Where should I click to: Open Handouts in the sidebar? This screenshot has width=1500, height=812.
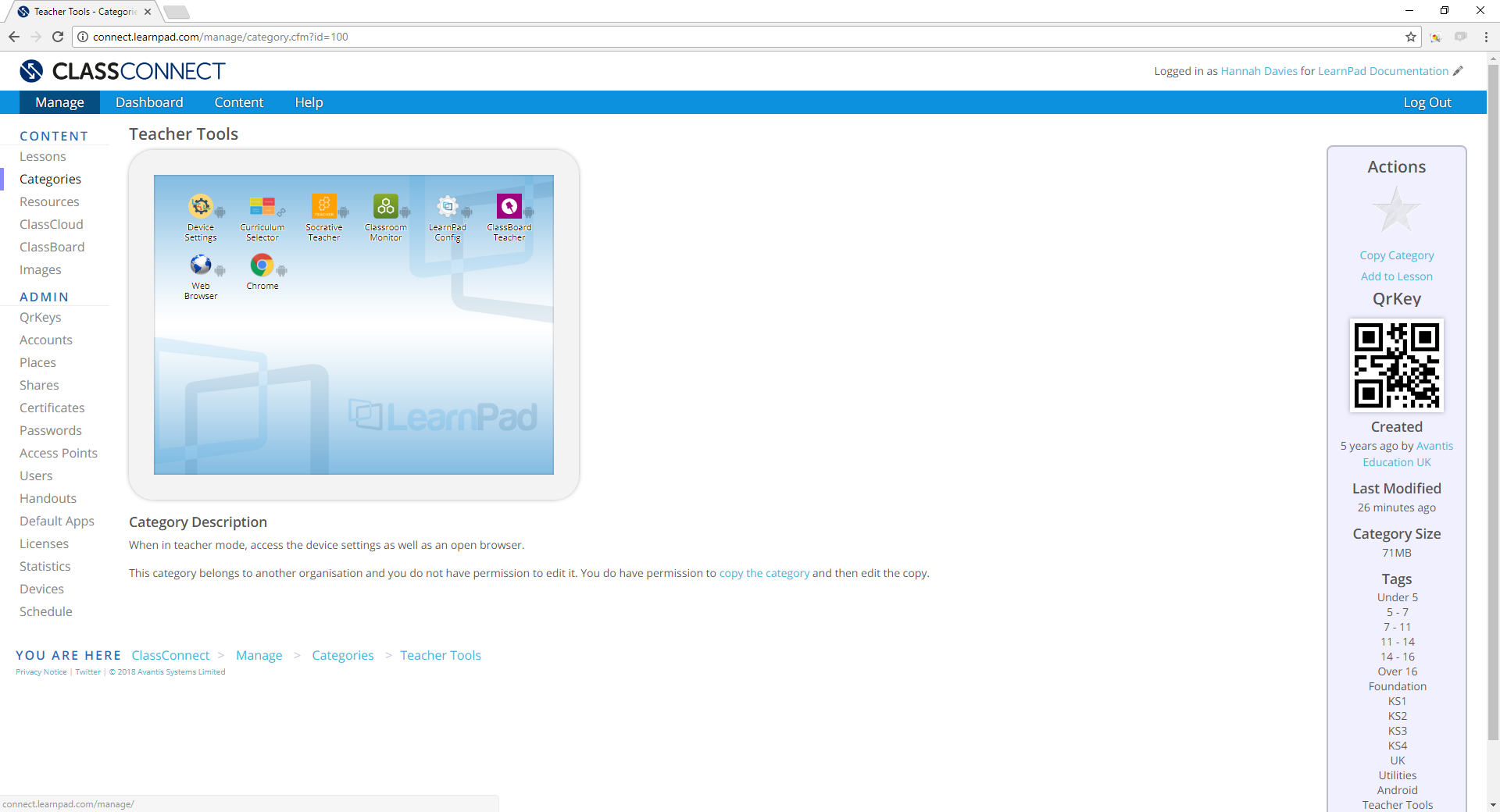pyautogui.click(x=48, y=499)
